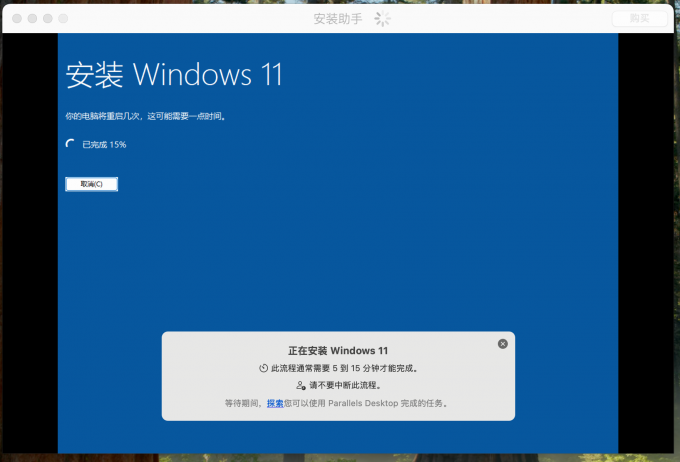Click the fourth gray title bar dot
Screen dimensions: 680x462
(63, 18)
